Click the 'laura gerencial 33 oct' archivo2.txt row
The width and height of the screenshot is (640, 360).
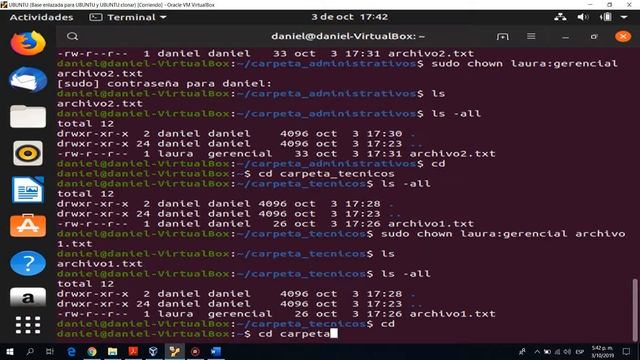[x=276, y=154]
